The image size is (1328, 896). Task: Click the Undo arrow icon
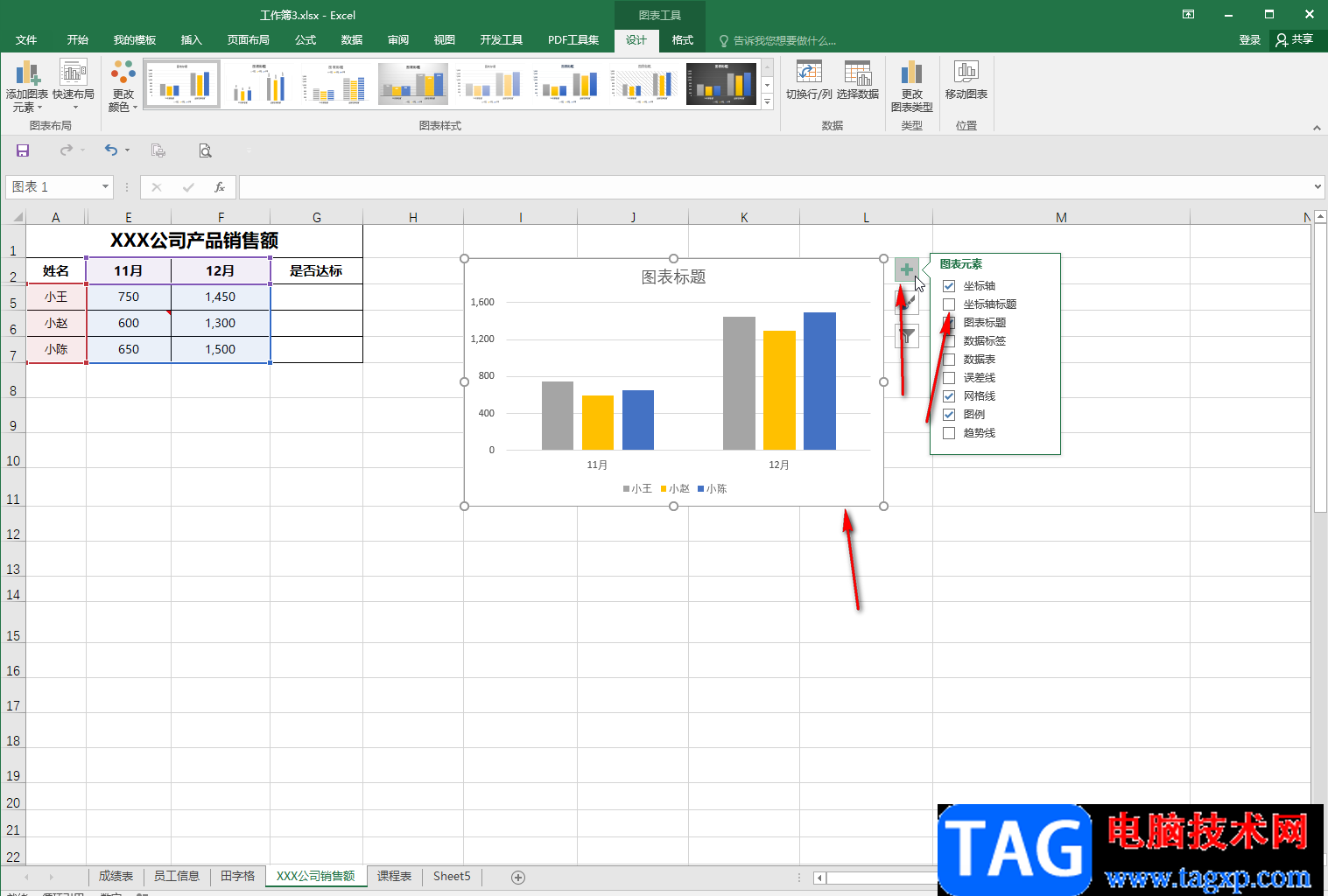(110, 150)
